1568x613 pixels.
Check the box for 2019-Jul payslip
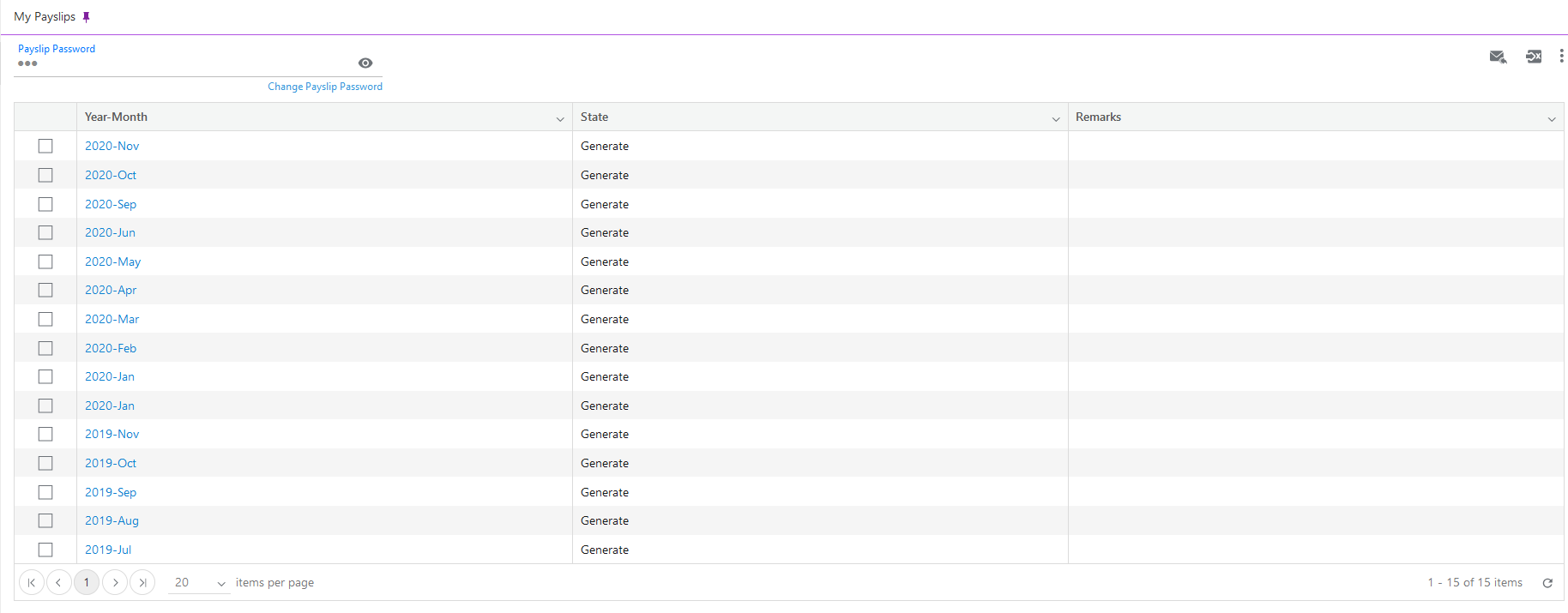click(45, 550)
